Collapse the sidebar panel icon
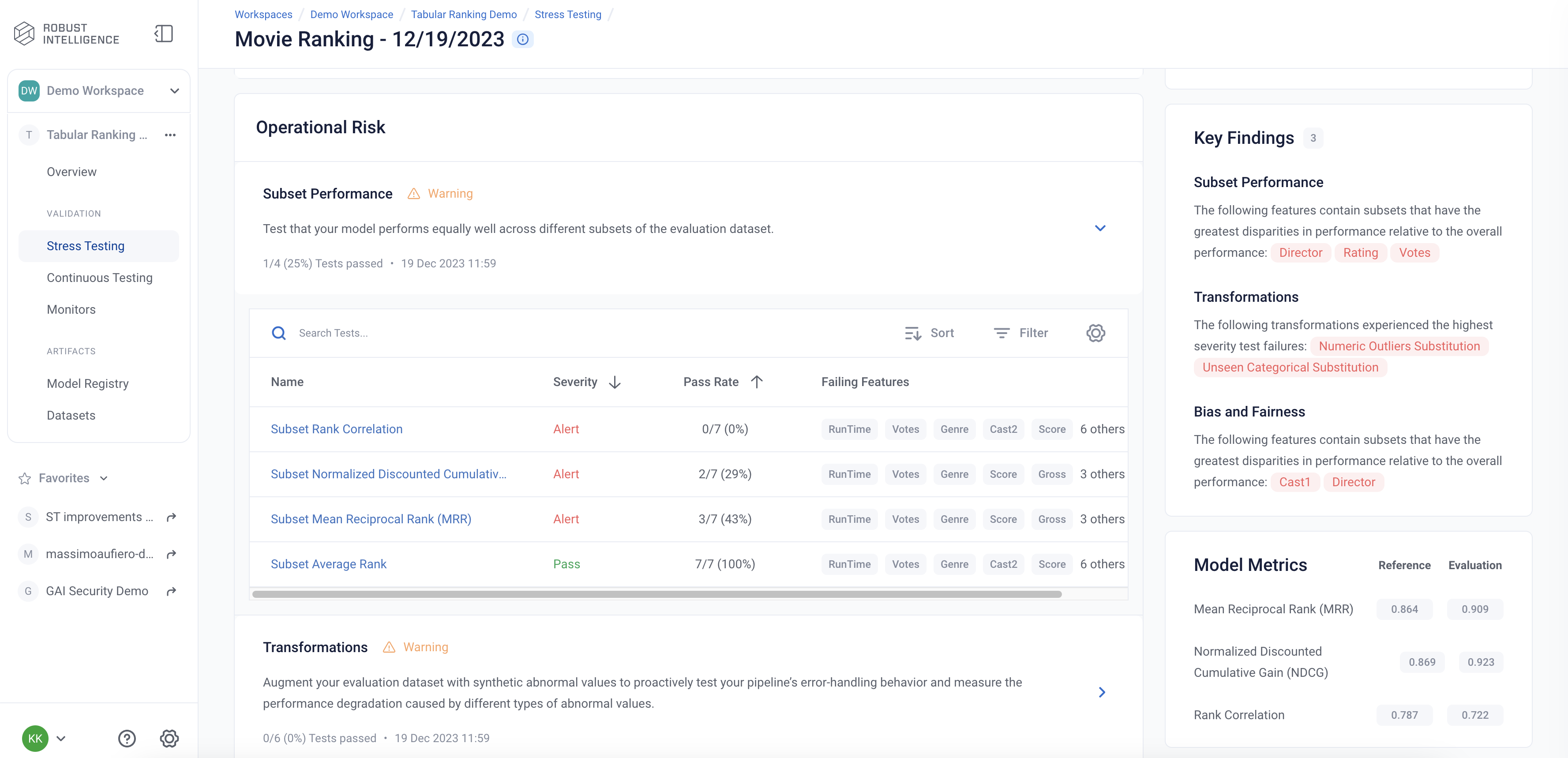Viewport: 1568px width, 758px height. (x=164, y=34)
